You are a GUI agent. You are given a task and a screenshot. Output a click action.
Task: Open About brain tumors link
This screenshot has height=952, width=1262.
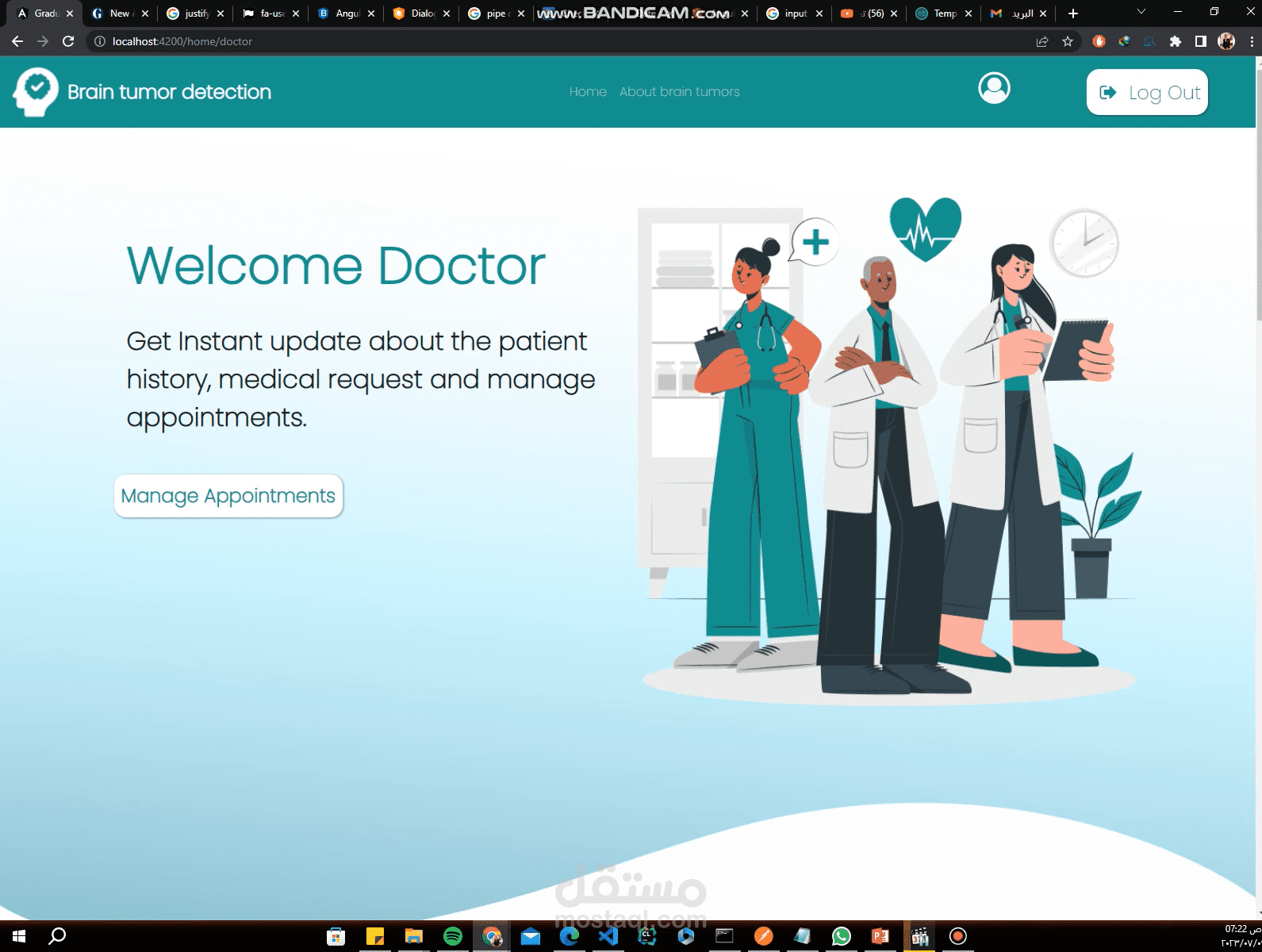pyautogui.click(x=679, y=92)
